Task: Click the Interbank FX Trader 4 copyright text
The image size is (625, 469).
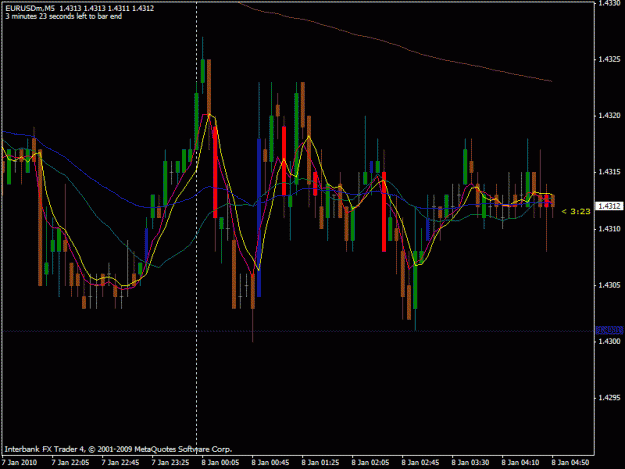Action: click(118, 449)
